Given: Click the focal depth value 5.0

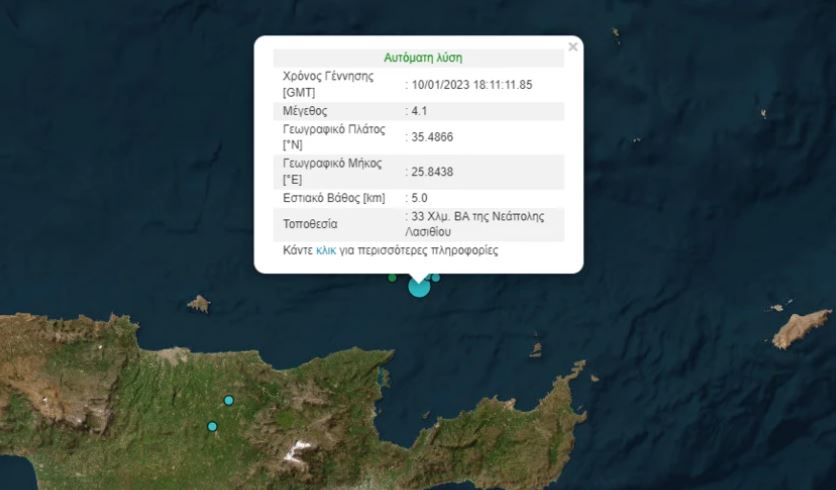Looking at the screenshot, I should pos(419,198).
